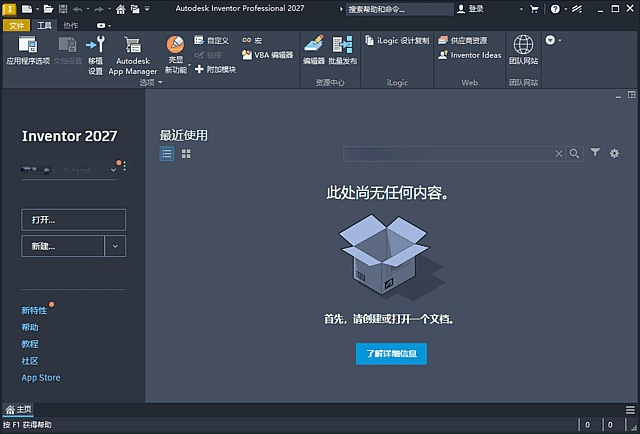The image size is (640, 434).
Task: Open the 文件 menu tab
Action: coord(17,24)
